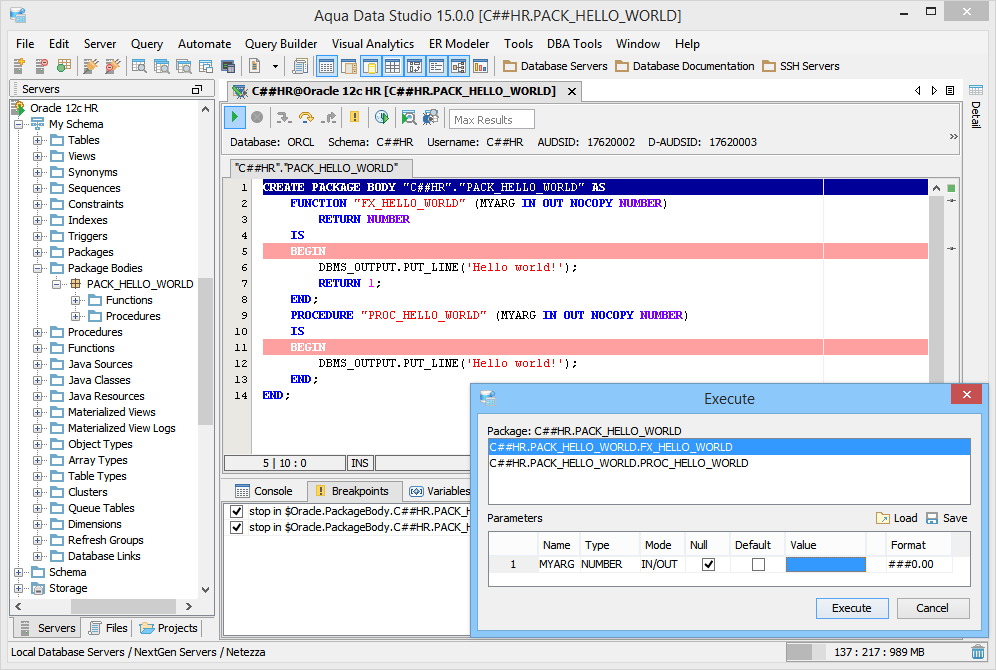Uncheck the Null checkbox for MYARG
Viewport: 996px width, 670px height.
click(x=708, y=564)
